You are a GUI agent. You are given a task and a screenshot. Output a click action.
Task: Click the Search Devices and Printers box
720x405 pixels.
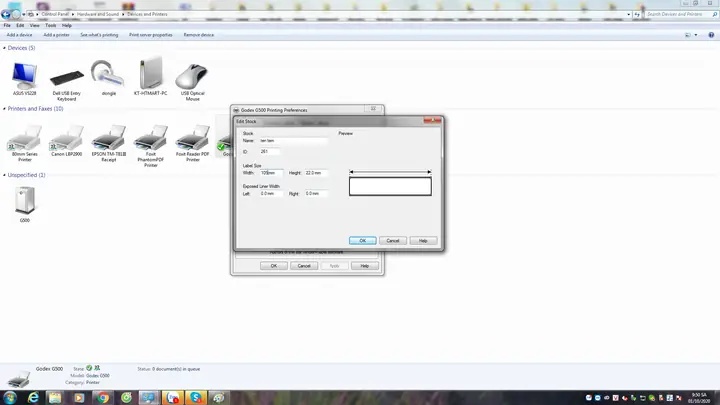[x=679, y=14]
